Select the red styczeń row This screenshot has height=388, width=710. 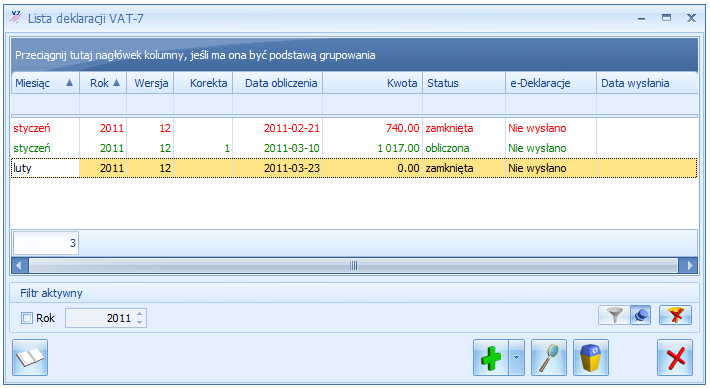point(354,128)
